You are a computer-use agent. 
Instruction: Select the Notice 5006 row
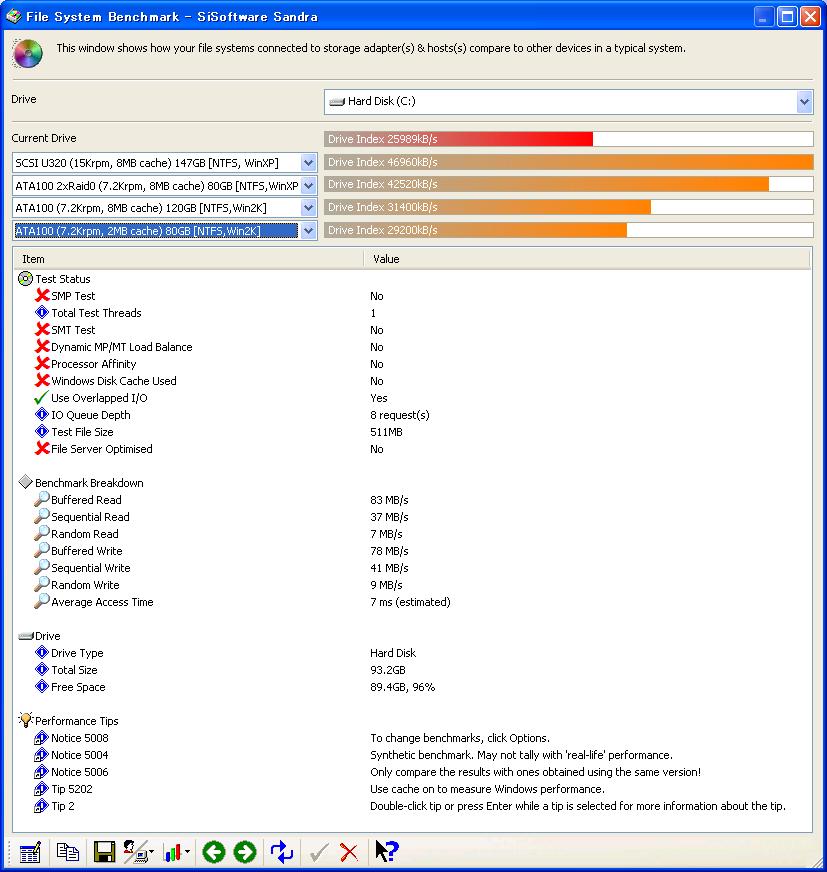(x=412, y=772)
